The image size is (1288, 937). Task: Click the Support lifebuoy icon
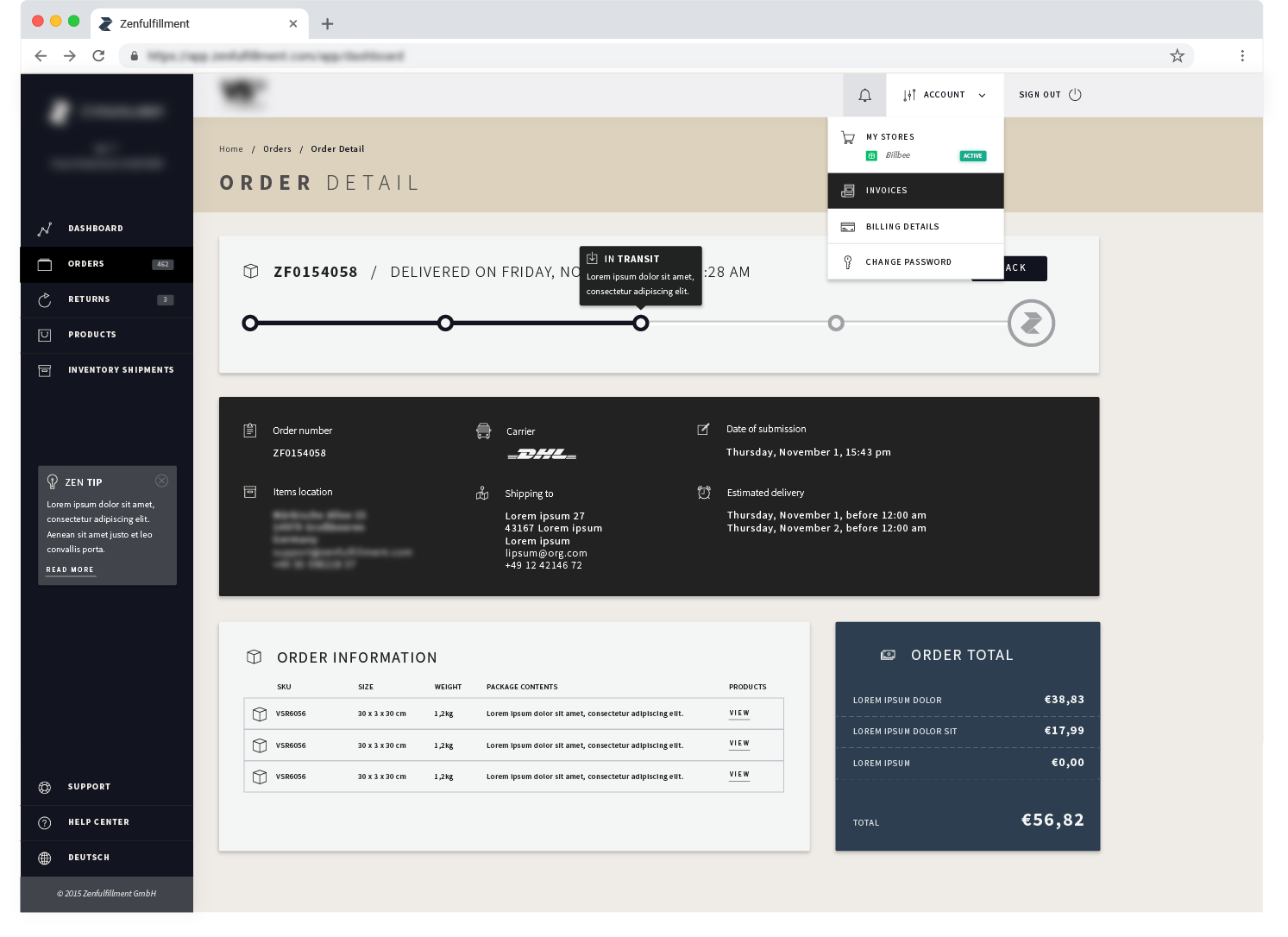[x=45, y=788]
